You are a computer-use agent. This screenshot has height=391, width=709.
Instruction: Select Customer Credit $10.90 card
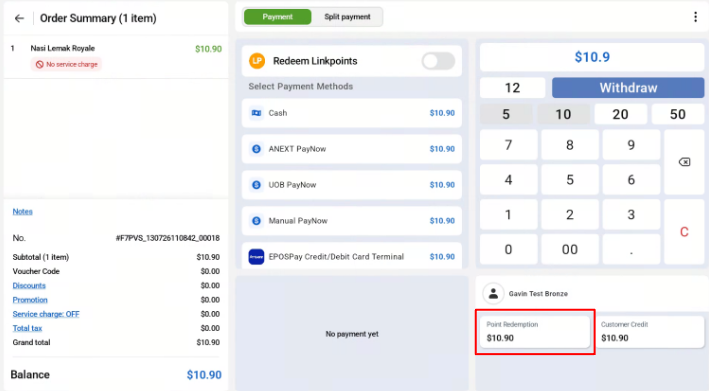(650, 332)
